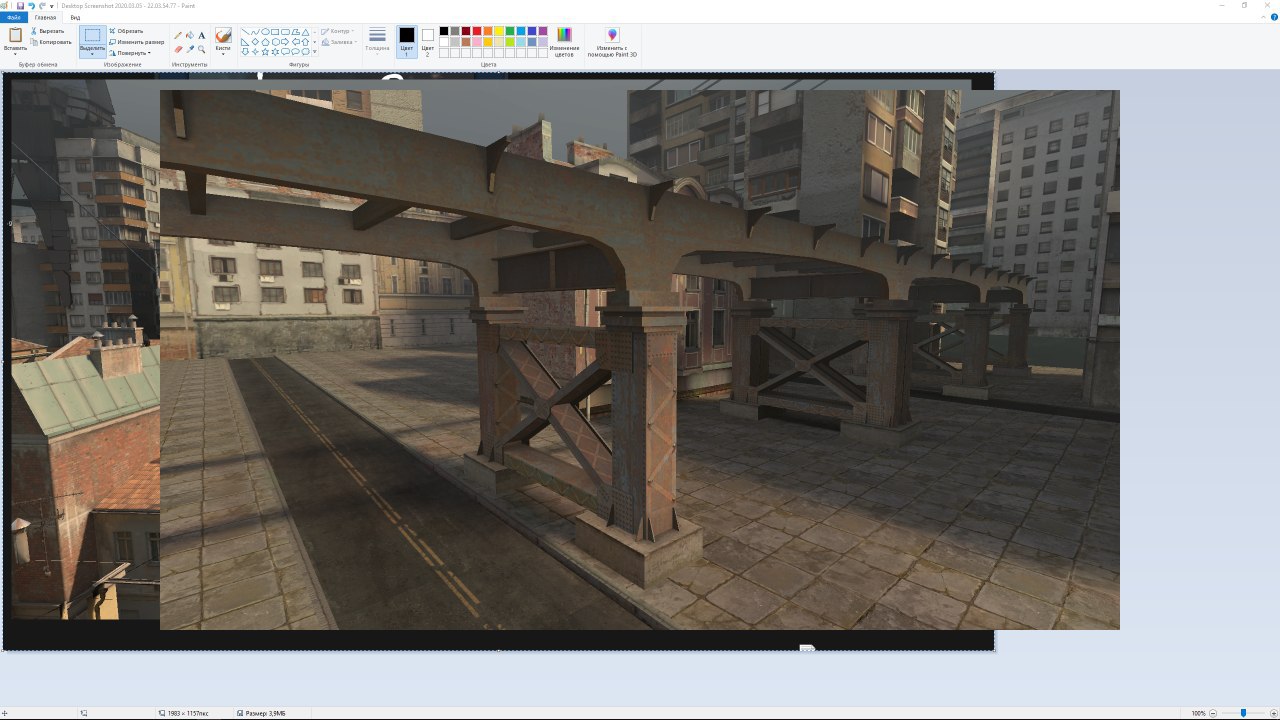Click the pasted screenshot on the canvas
This screenshot has height=720, width=1280.
640,360
